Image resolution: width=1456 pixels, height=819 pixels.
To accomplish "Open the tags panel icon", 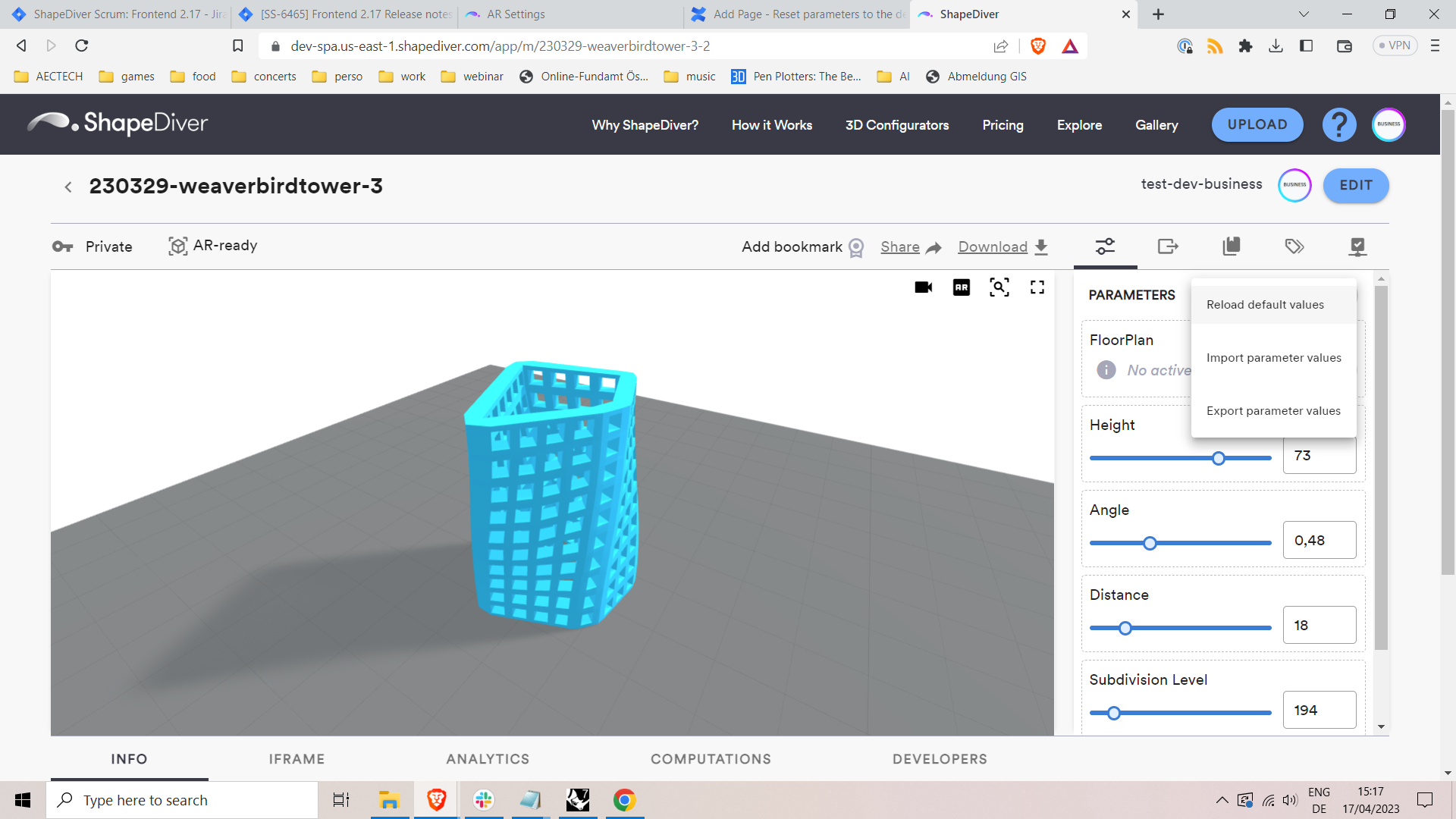I will (1294, 246).
